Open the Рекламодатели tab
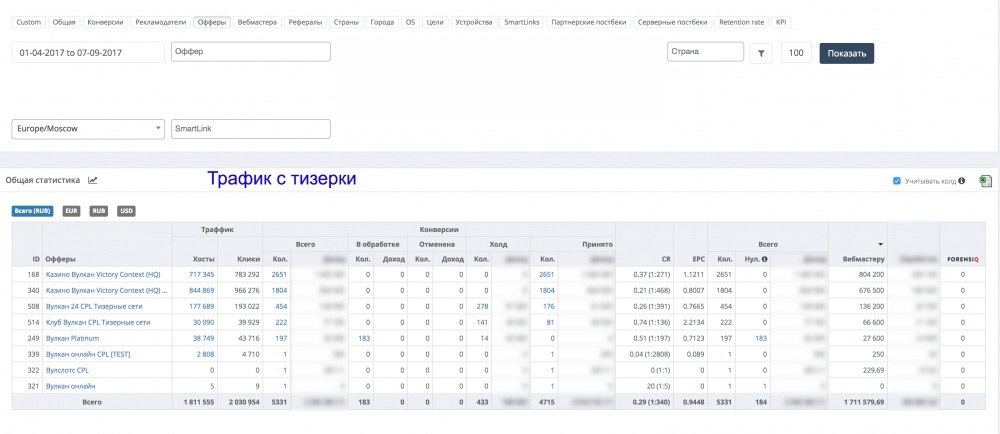This screenshot has width=1000, height=434. click(x=161, y=22)
